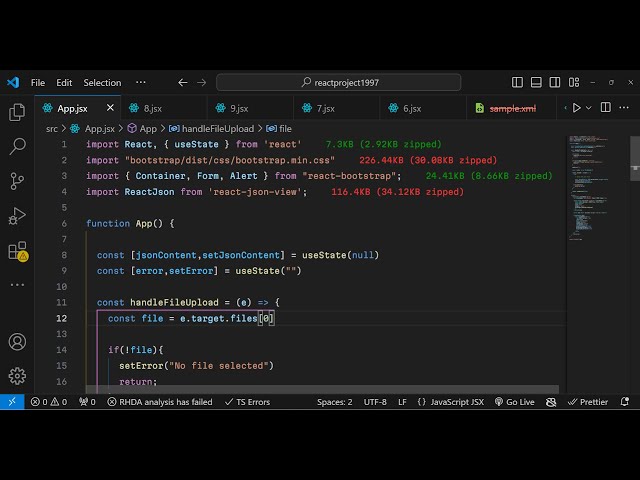
Task: Open the File menu
Action: pos(38,82)
